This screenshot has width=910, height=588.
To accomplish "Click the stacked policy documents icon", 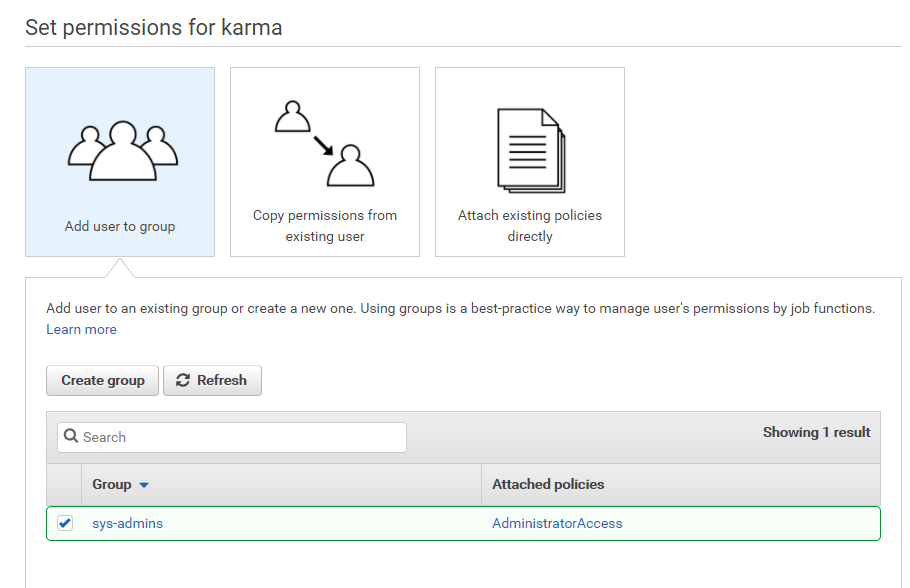I will [530, 150].
